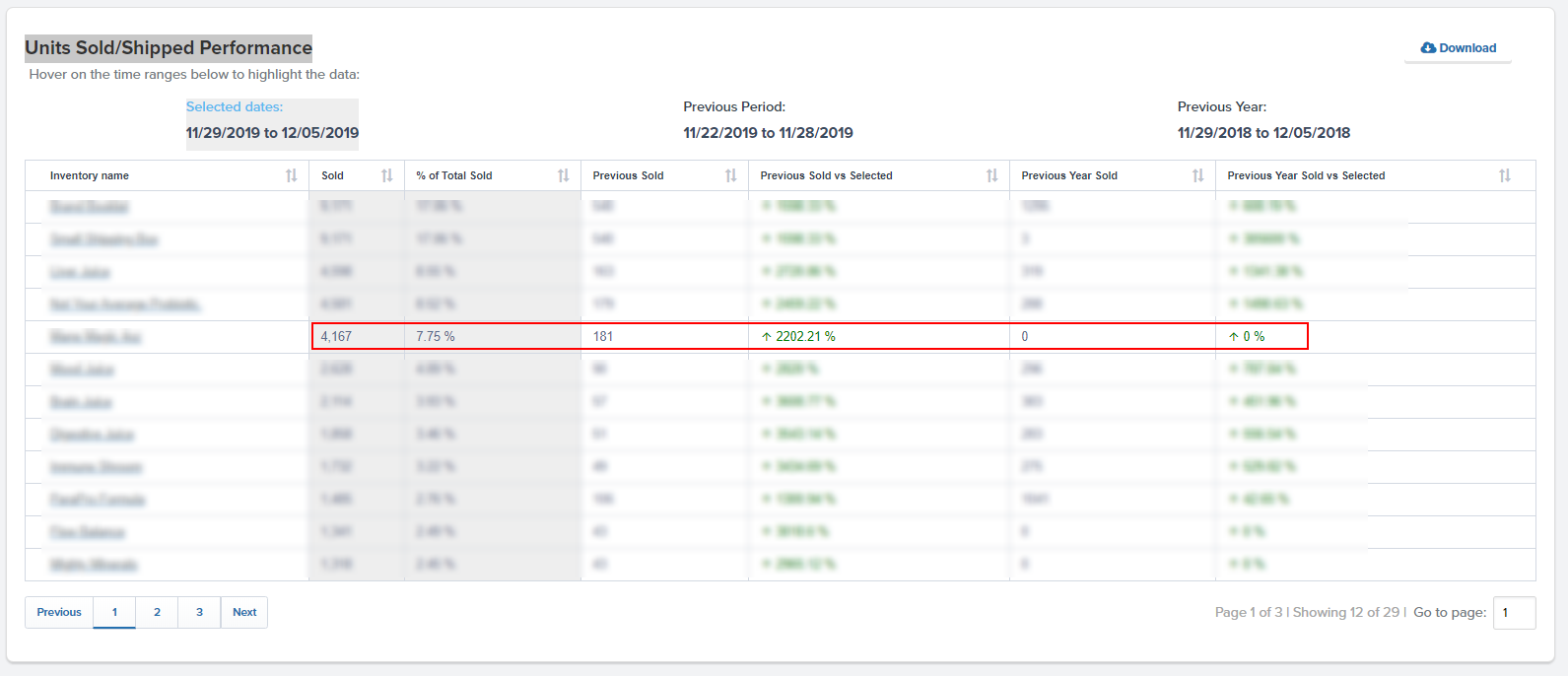Viewport: 1568px width, 676px height.
Task: Sort table by Sold column arrows
Action: 386,175
